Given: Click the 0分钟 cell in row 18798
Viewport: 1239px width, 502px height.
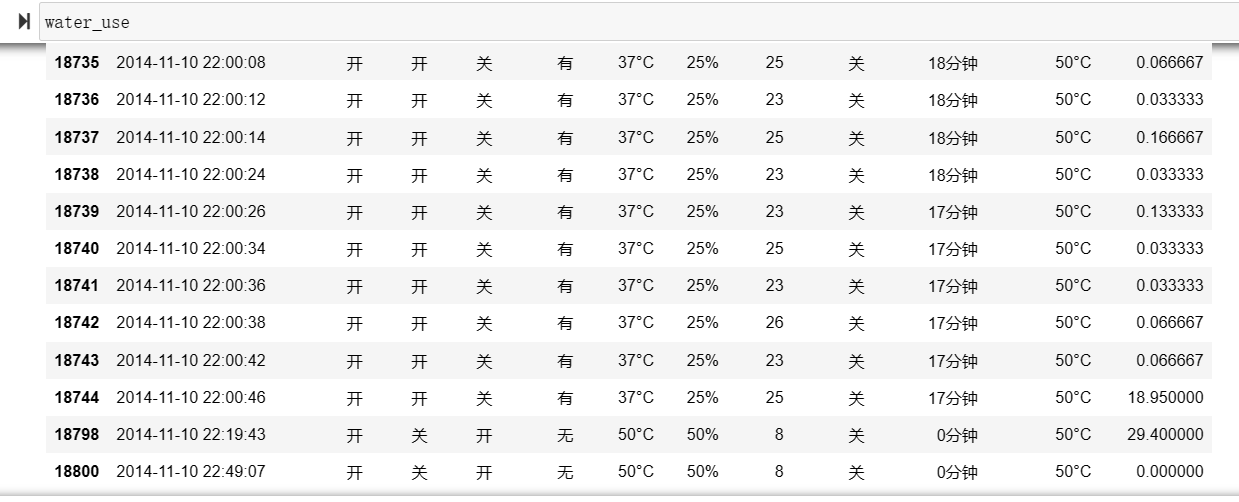Looking at the screenshot, I should coord(957,435).
